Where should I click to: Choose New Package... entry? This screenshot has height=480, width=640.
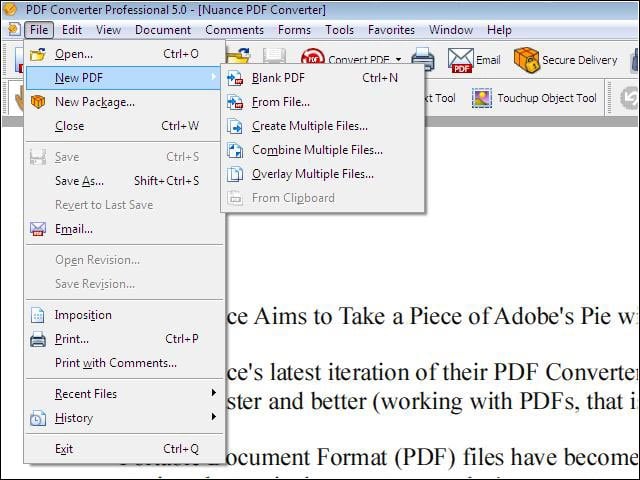tap(125, 102)
